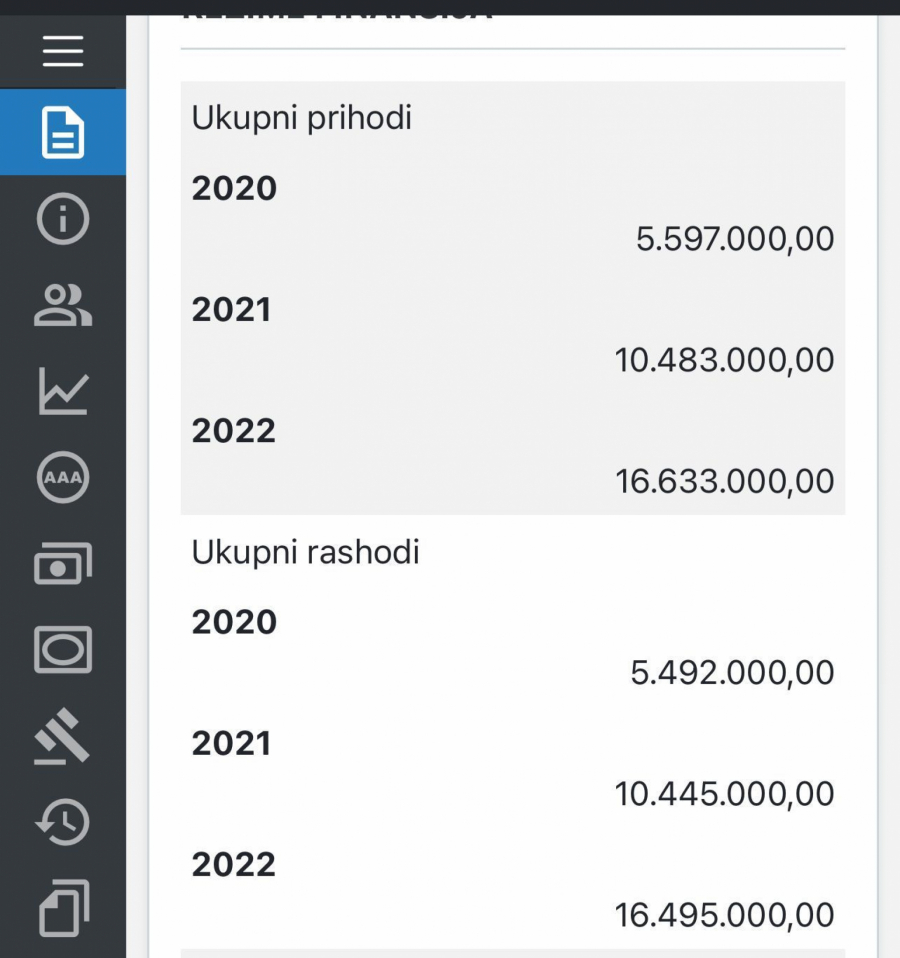Open the info section icon

[63, 219]
